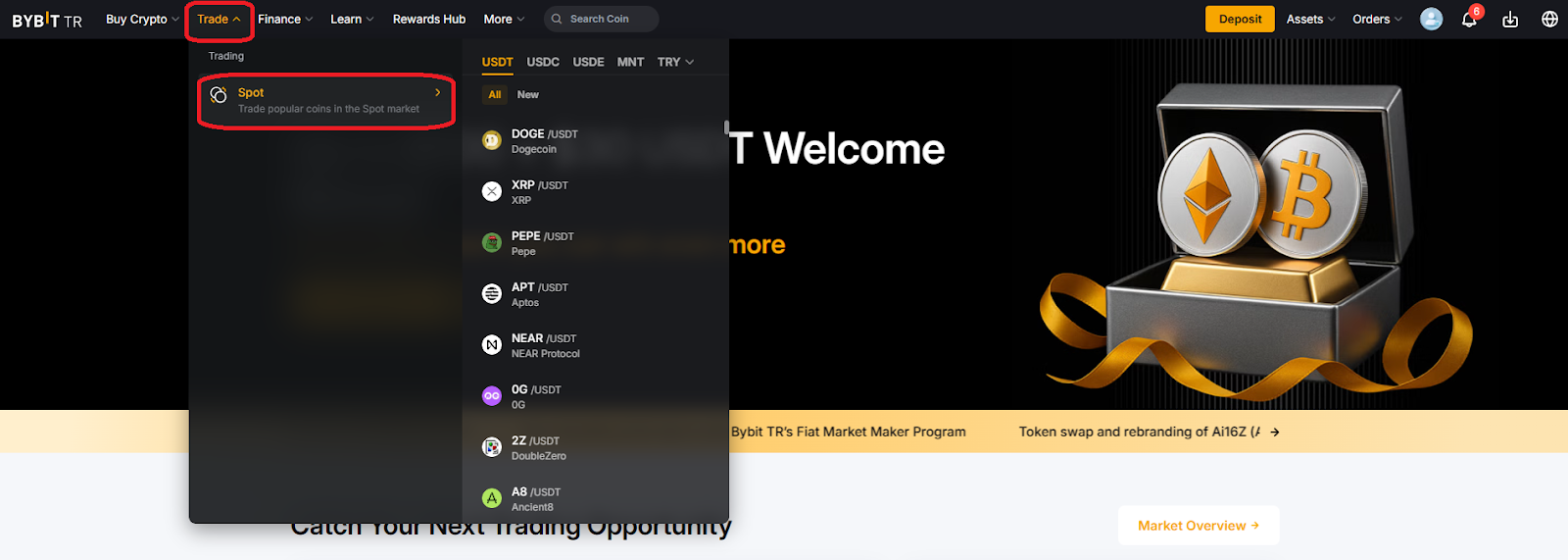Select the A8 /USDT pair

(x=596, y=498)
